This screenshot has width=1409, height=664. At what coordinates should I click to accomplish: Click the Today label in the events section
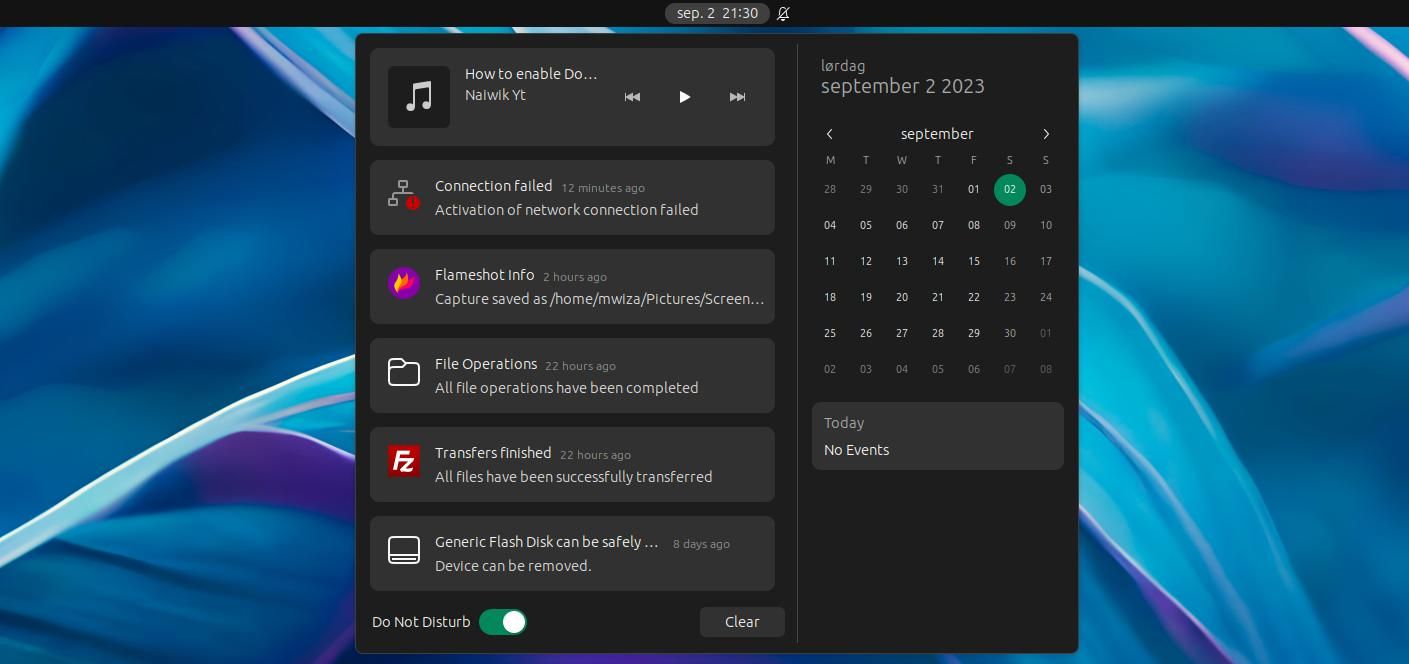[x=843, y=422]
